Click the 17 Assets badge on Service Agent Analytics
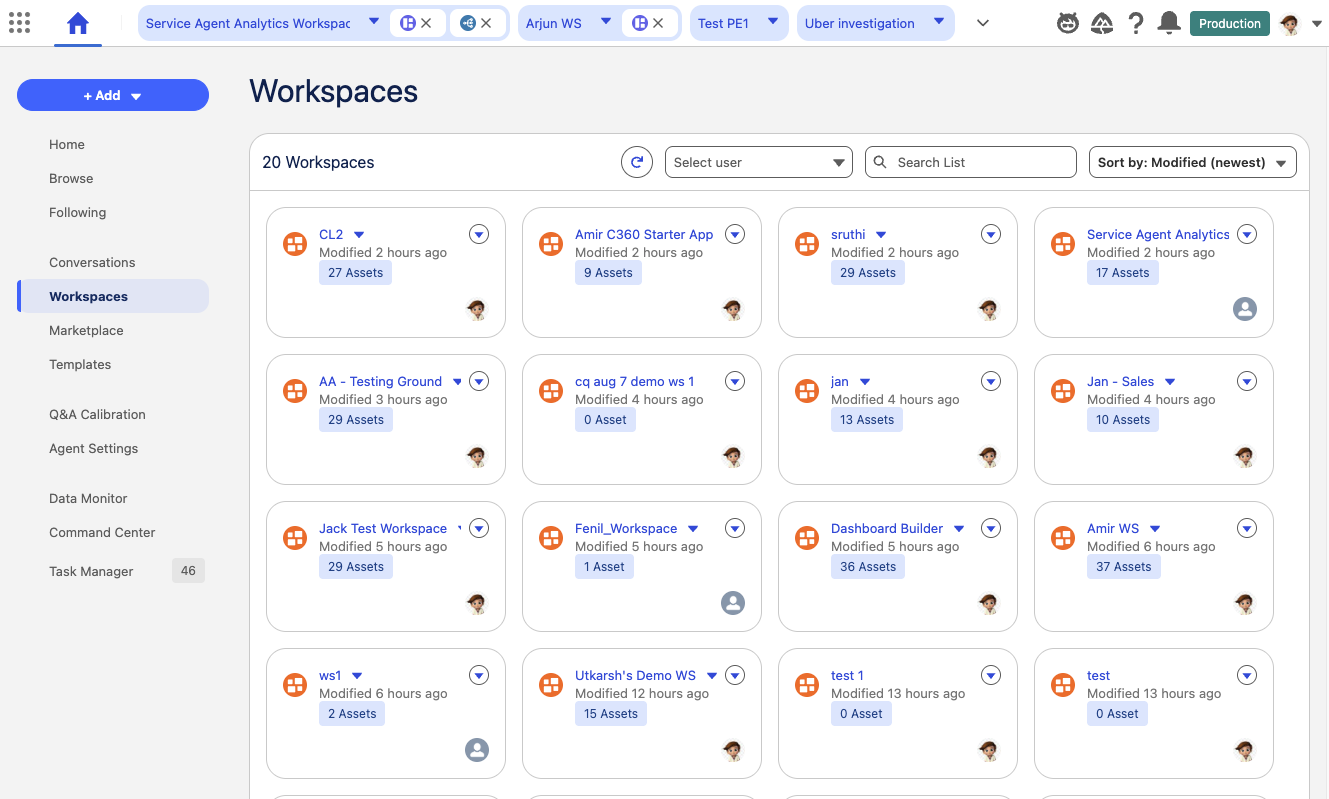The image size is (1329, 799). pos(1123,272)
